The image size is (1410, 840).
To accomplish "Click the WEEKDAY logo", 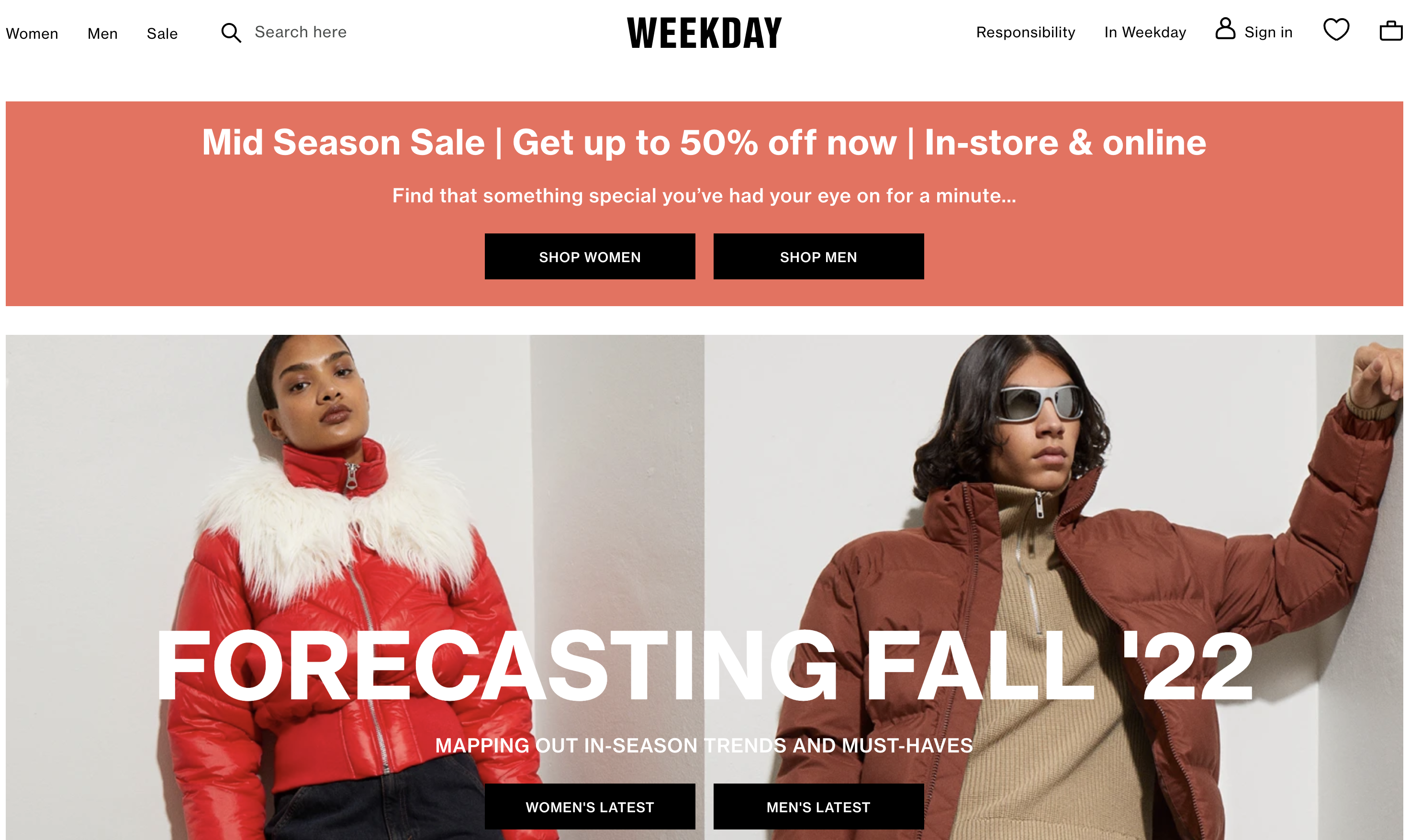I will 705,33.
